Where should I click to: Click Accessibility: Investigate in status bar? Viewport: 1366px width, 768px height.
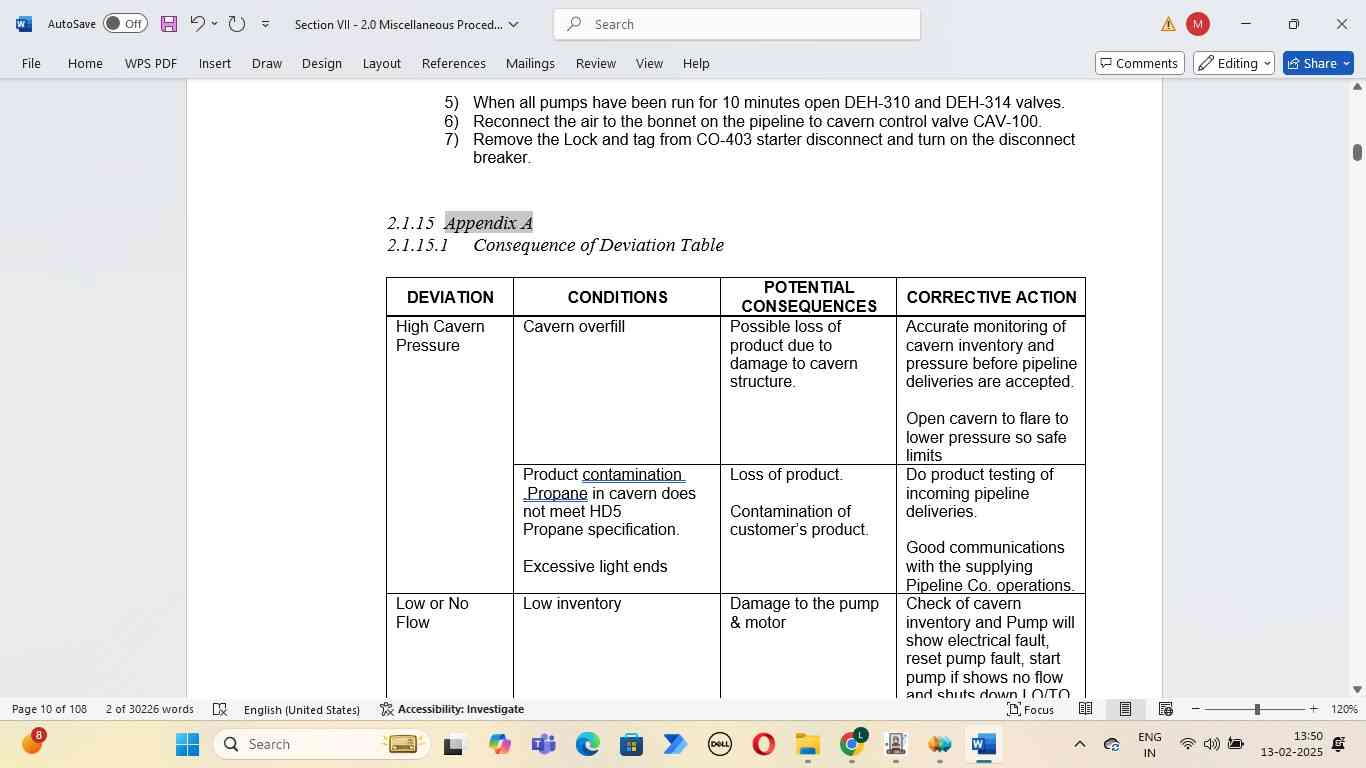(452, 709)
